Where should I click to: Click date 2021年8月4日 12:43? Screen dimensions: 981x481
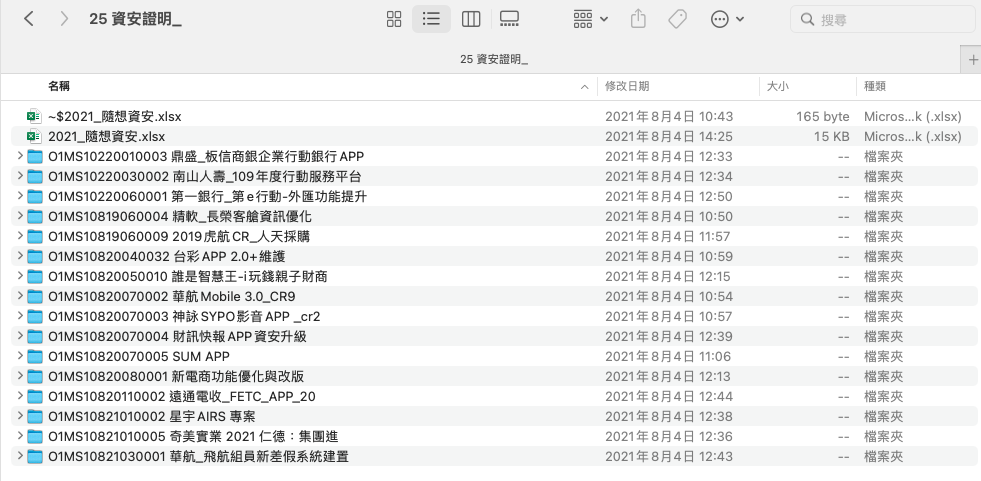pyautogui.click(x=669, y=456)
